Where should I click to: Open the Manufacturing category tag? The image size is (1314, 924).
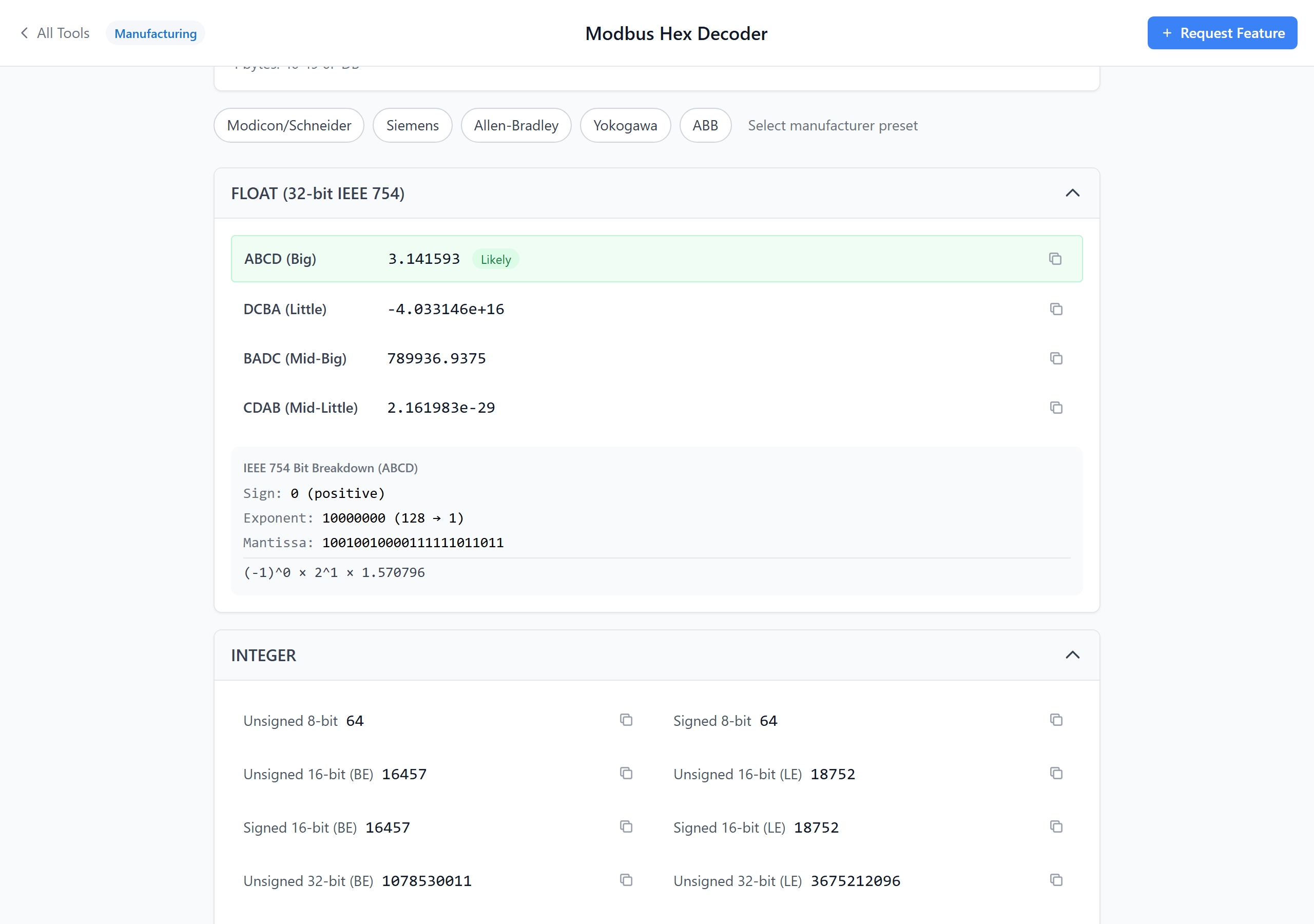tap(155, 33)
